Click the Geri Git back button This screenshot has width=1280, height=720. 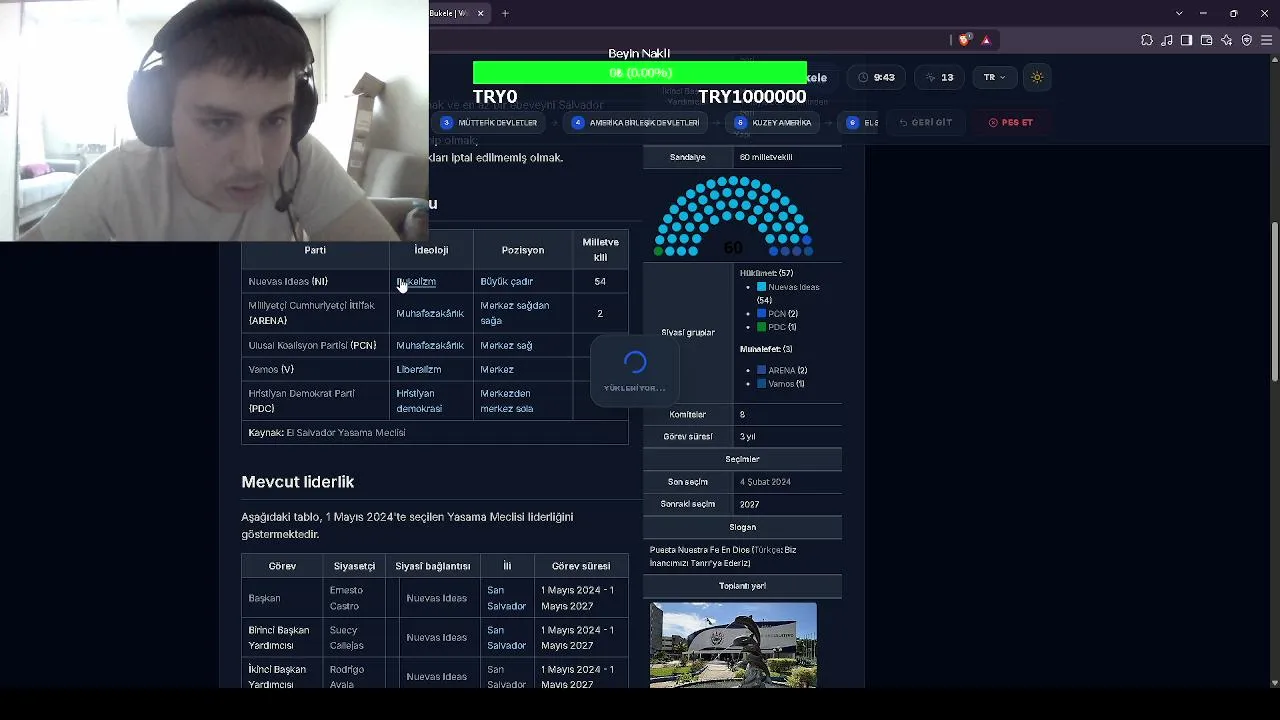click(925, 122)
